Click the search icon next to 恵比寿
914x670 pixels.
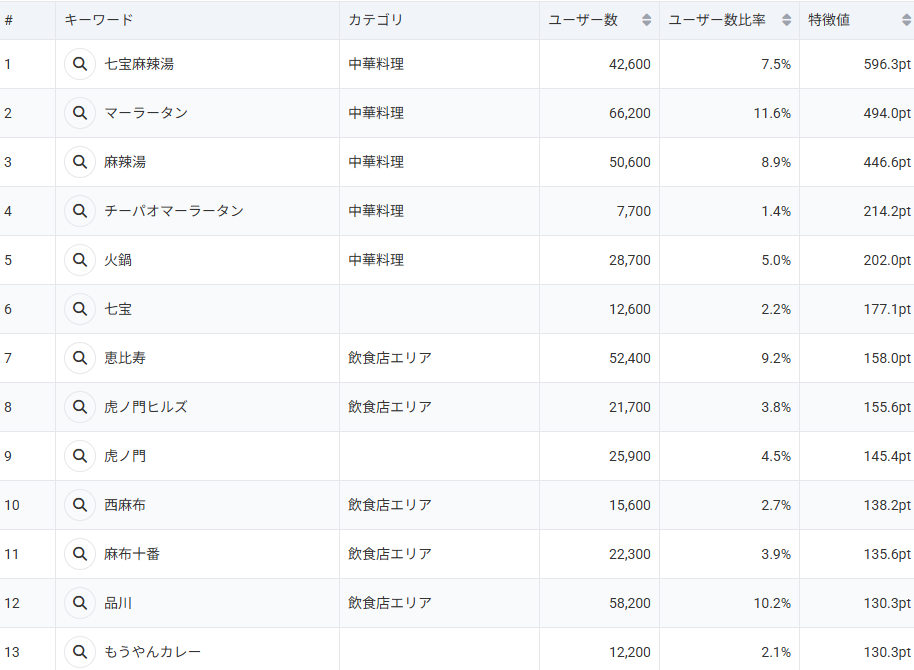(80, 358)
